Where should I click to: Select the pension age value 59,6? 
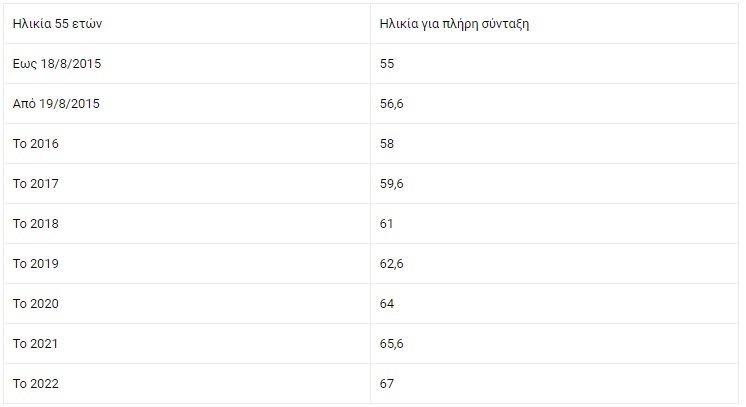(392, 184)
